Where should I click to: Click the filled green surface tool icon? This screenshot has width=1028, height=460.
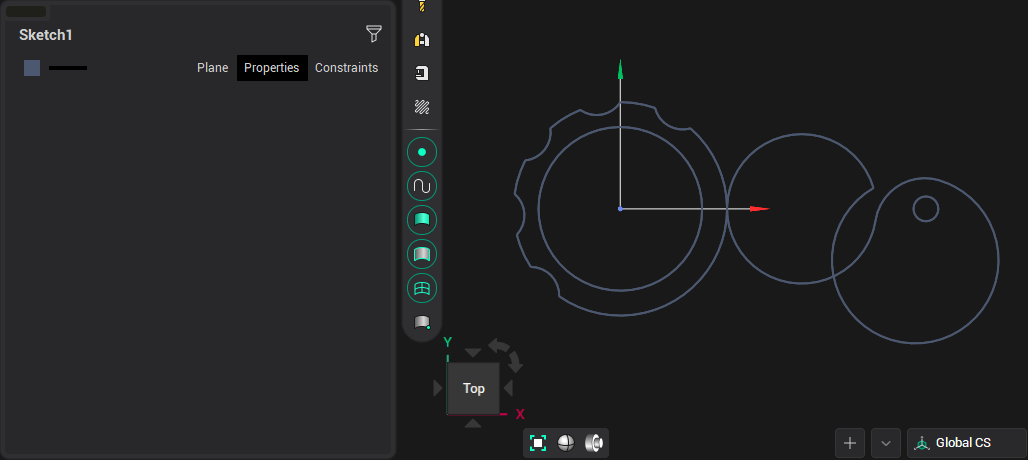pos(422,220)
